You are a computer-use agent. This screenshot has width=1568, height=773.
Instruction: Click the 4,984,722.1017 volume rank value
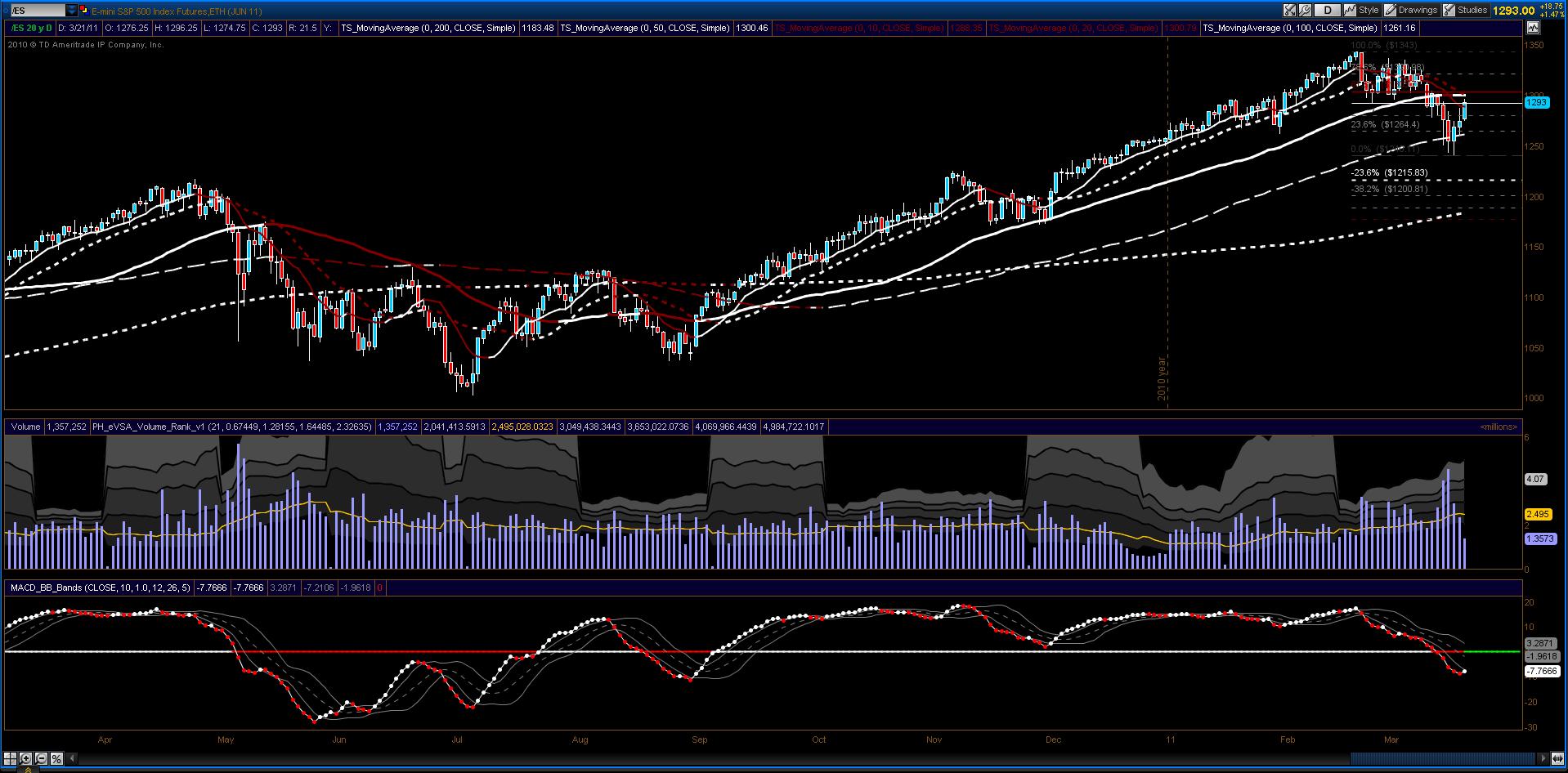[x=793, y=427]
